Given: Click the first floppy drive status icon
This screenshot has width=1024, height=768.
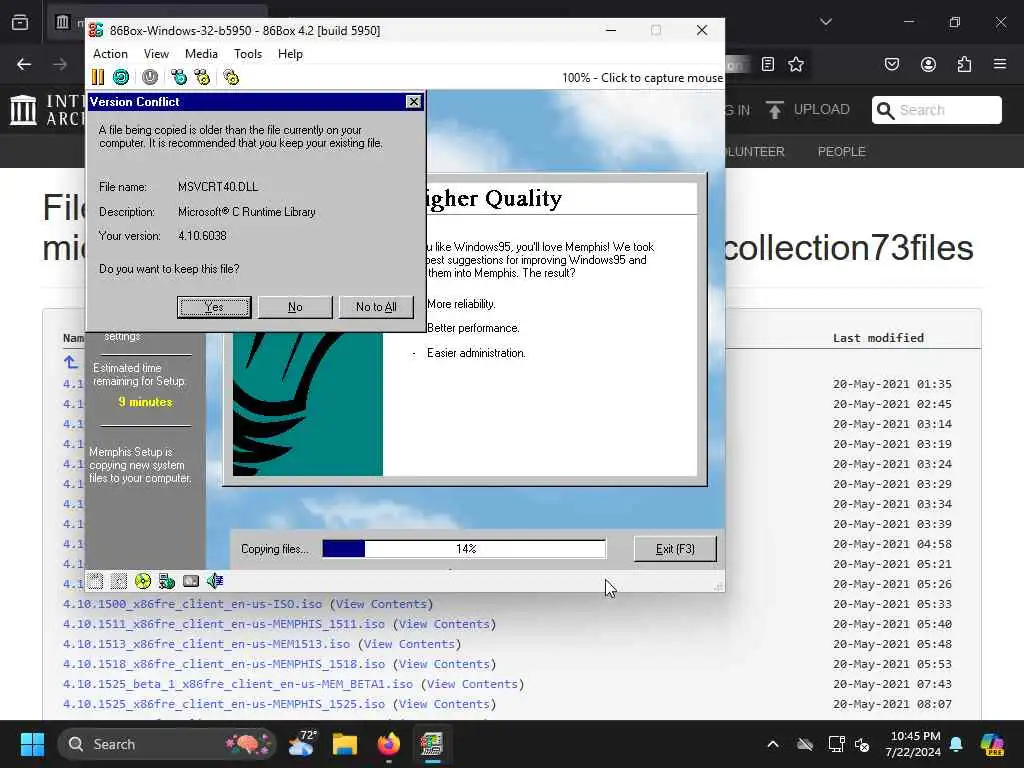Looking at the screenshot, I should tap(95, 581).
